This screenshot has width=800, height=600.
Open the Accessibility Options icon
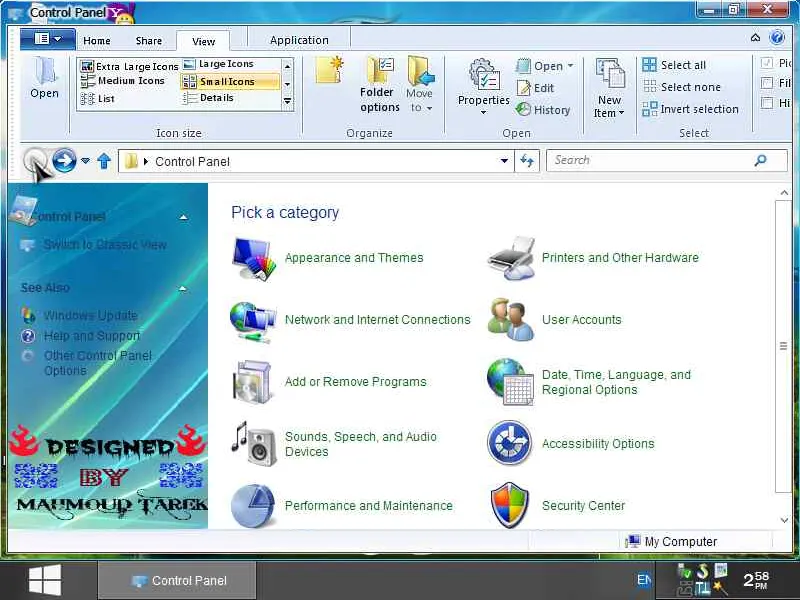tap(509, 443)
